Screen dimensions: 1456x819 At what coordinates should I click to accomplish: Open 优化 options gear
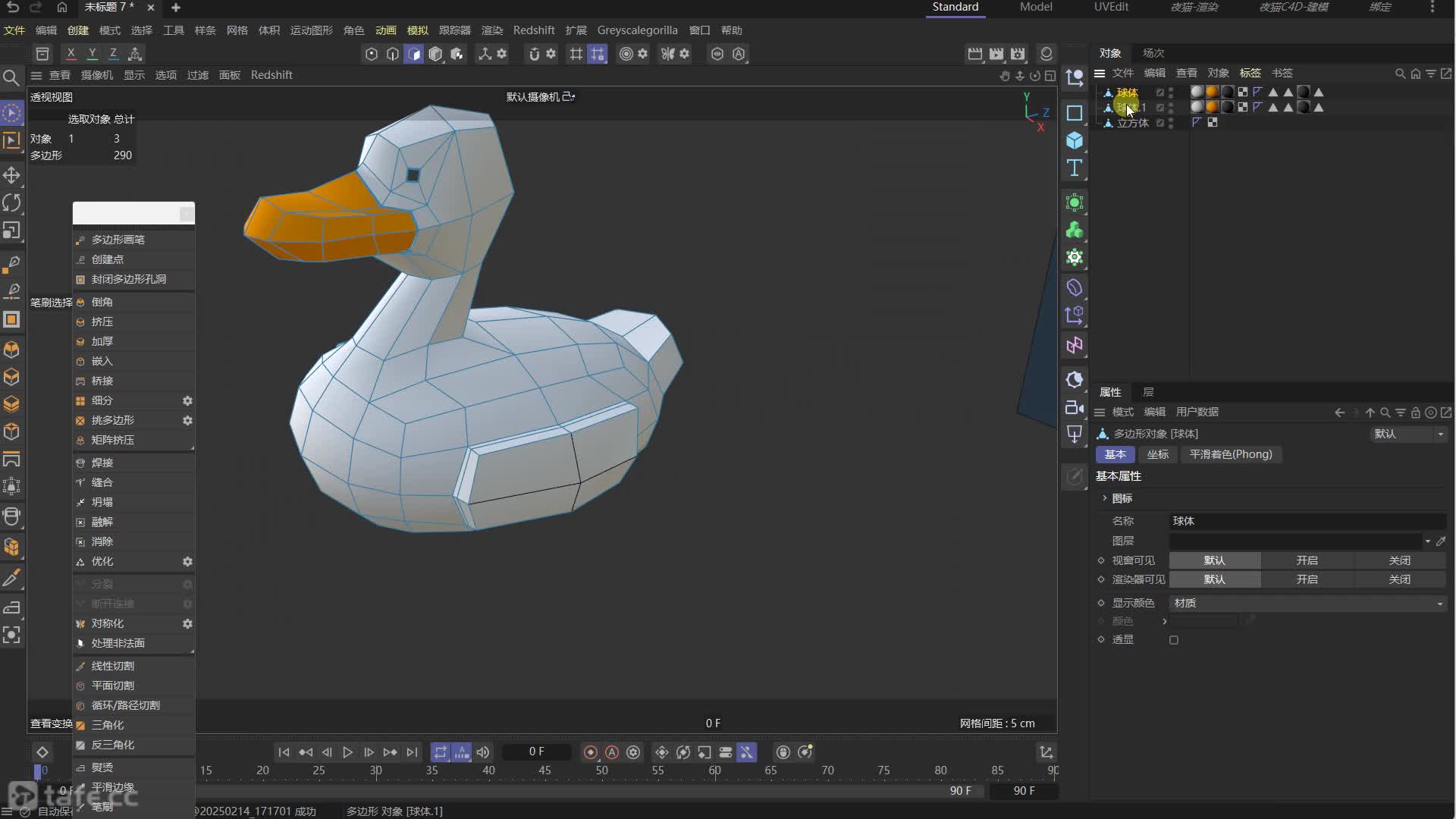pyautogui.click(x=187, y=562)
